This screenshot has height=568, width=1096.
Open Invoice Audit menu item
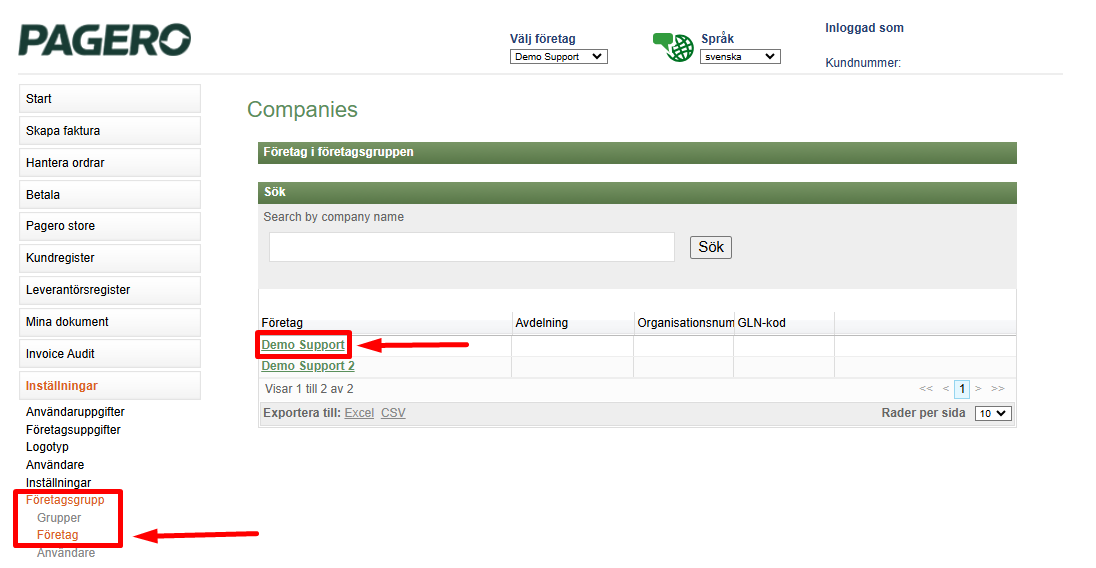coord(110,354)
